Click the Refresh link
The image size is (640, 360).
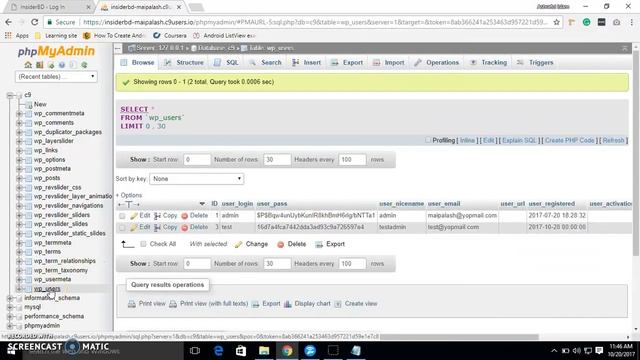click(x=613, y=140)
